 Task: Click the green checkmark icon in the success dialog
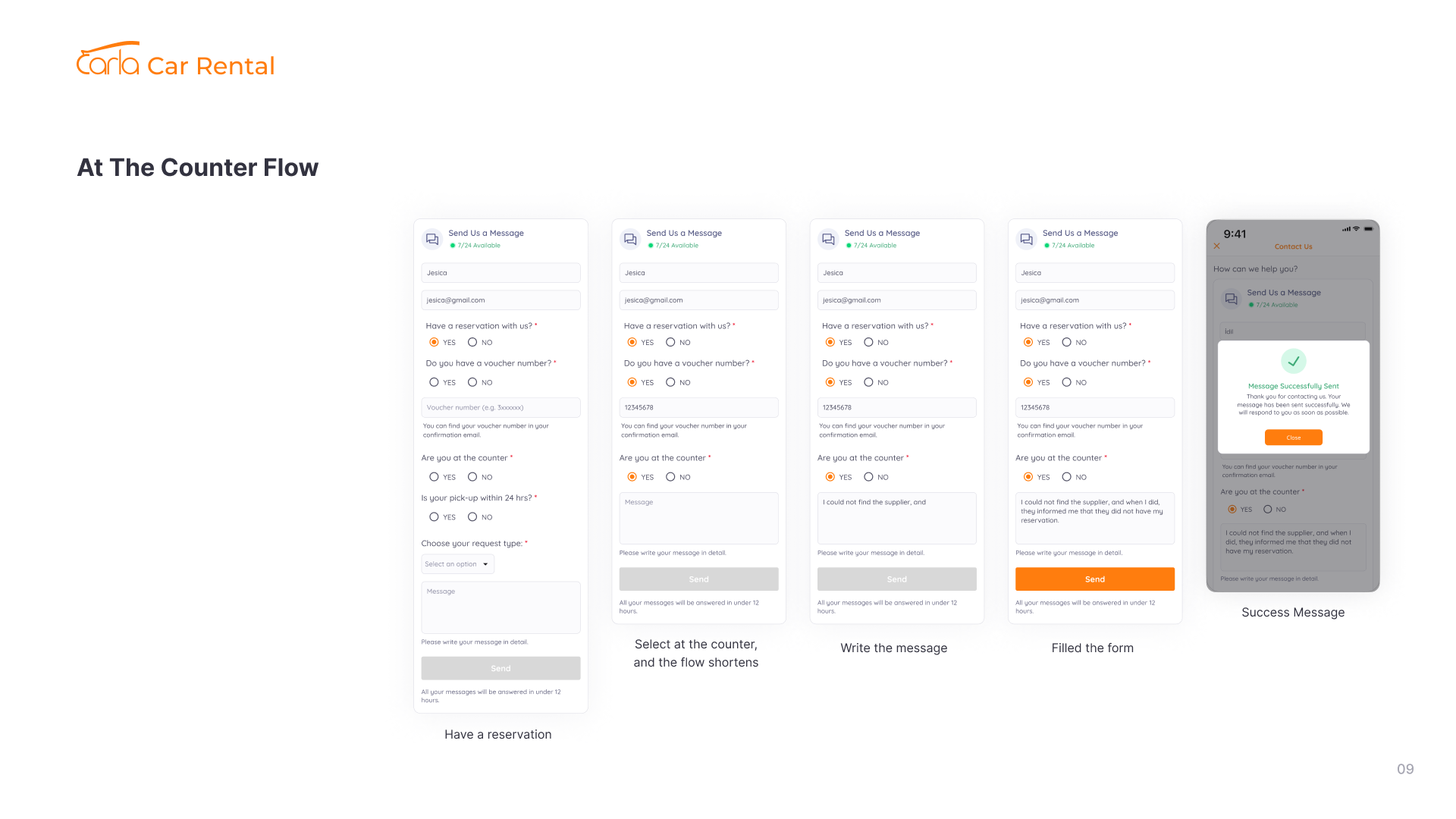(1293, 361)
